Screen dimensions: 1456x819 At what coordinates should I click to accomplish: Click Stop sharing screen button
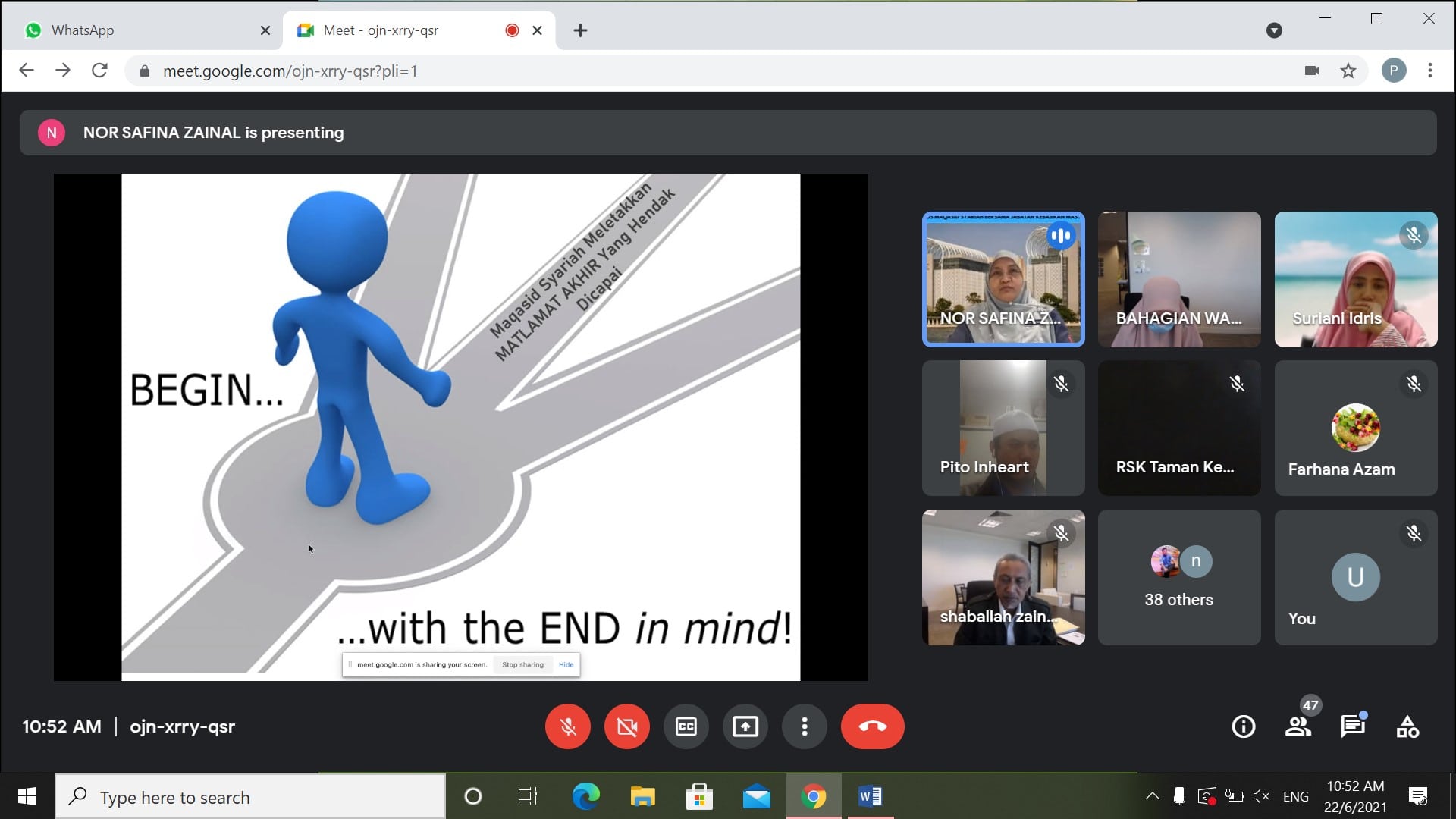click(x=520, y=664)
